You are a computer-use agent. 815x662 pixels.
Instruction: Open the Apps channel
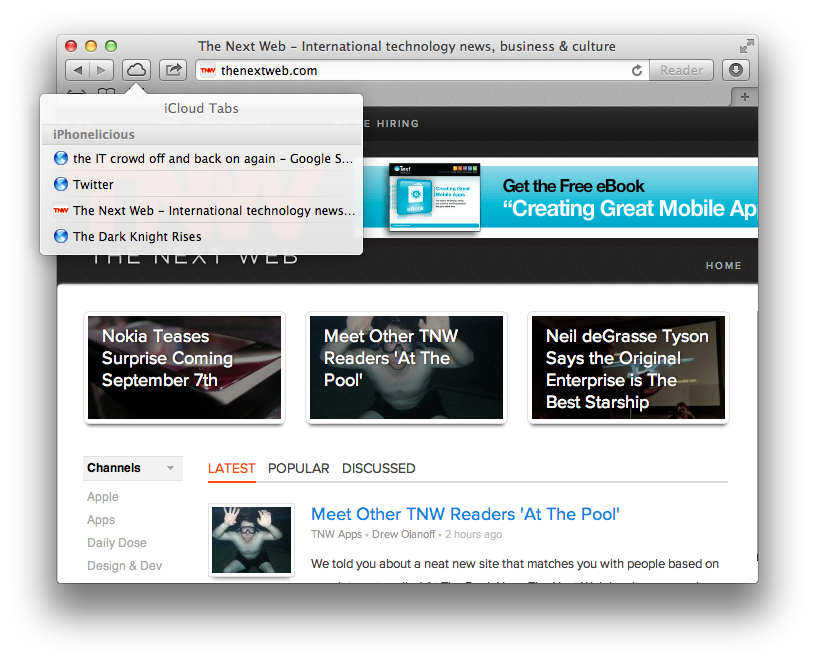(101, 520)
